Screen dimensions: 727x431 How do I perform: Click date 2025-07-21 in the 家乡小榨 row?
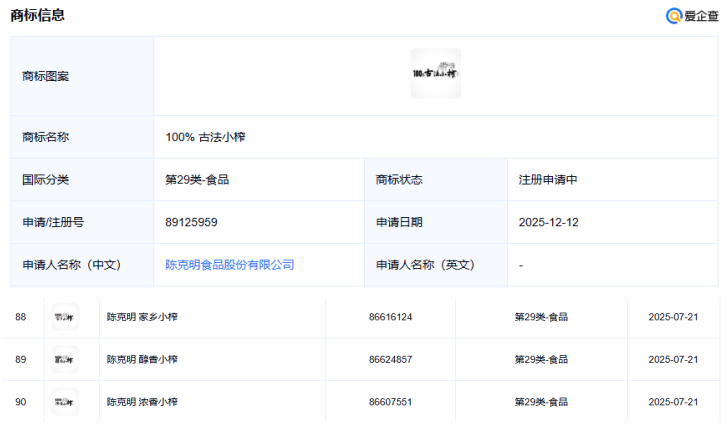pos(673,317)
